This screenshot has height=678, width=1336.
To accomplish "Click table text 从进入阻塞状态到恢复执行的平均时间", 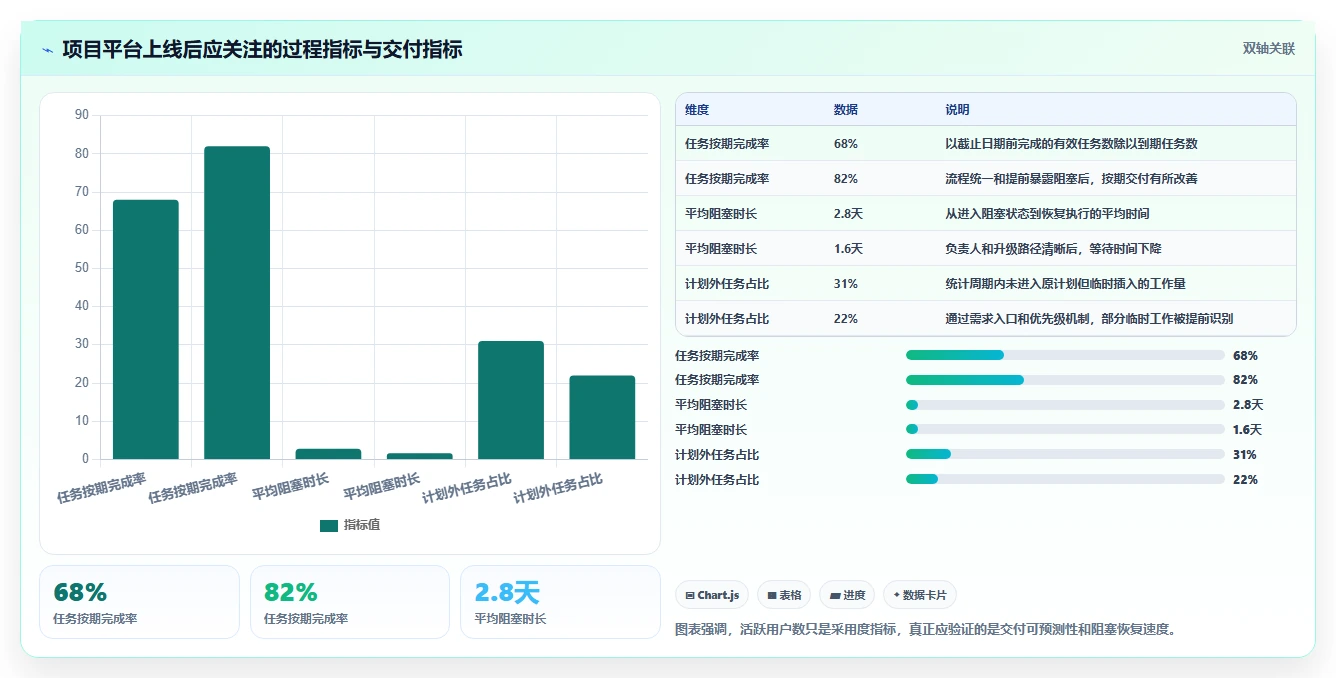I will coord(1047,214).
